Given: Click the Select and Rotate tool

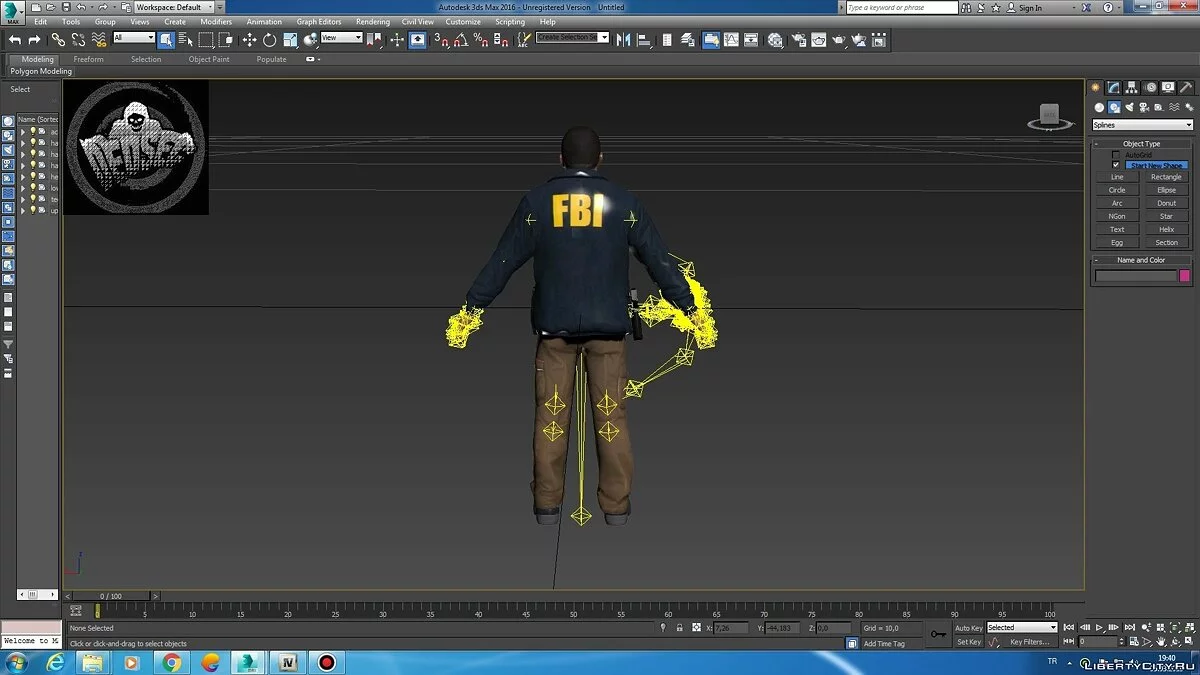Looking at the screenshot, I should (x=269, y=40).
